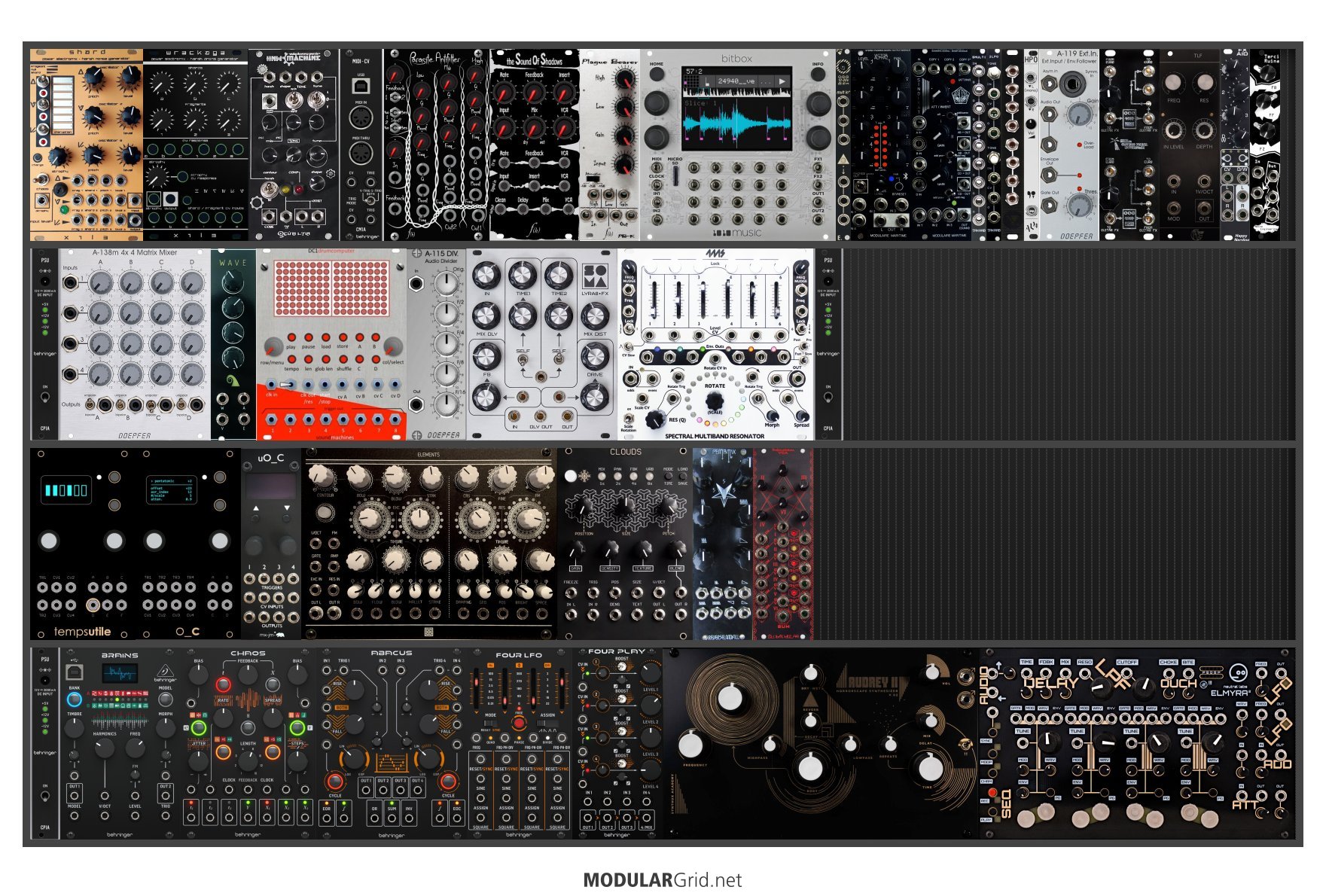Open the HMW Machine module
Image resolution: width=1326 pixels, height=896 pixels.
294,145
